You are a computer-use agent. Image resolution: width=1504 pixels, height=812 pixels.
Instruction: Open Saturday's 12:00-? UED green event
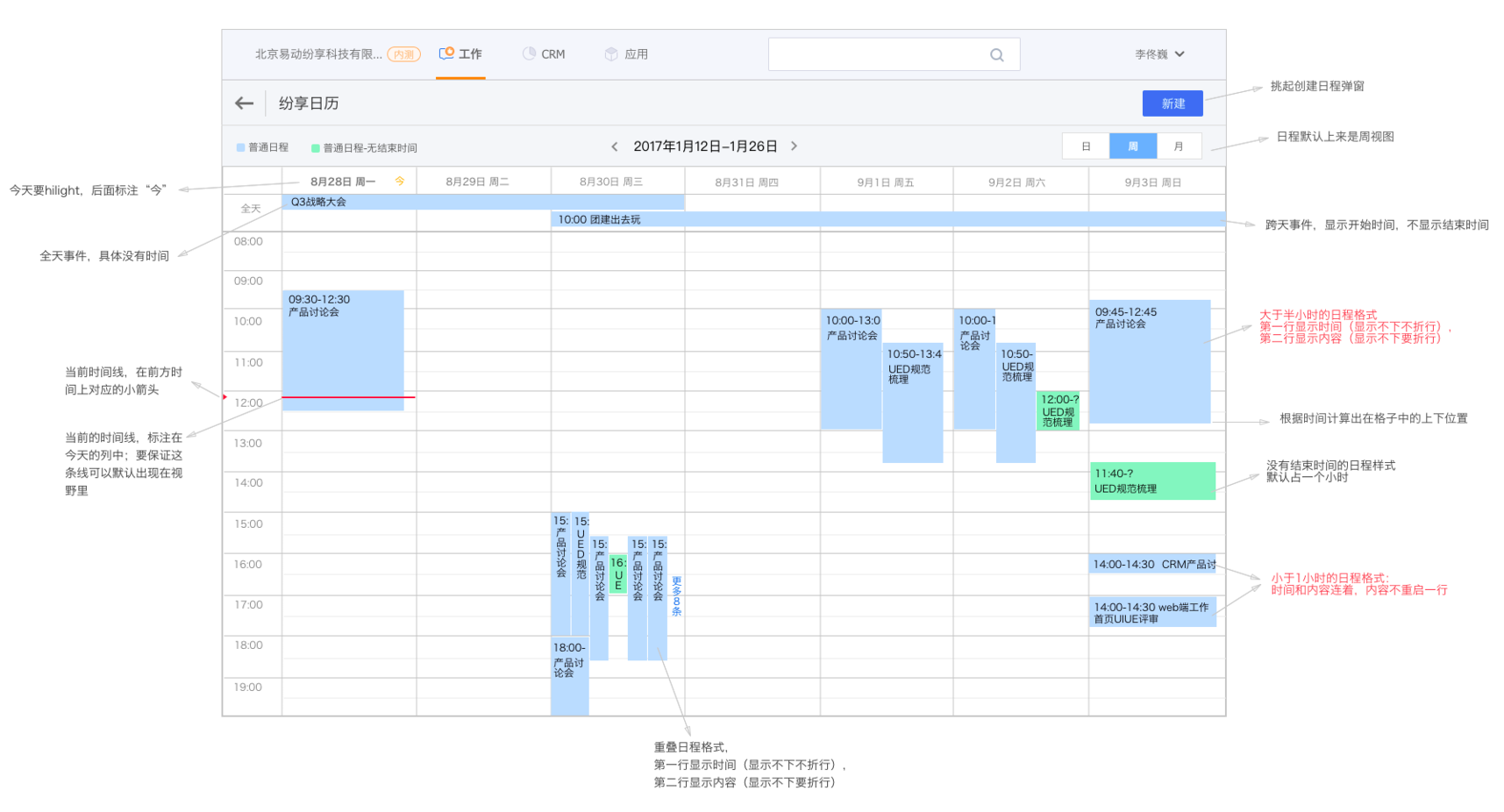(x=1059, y=410)
